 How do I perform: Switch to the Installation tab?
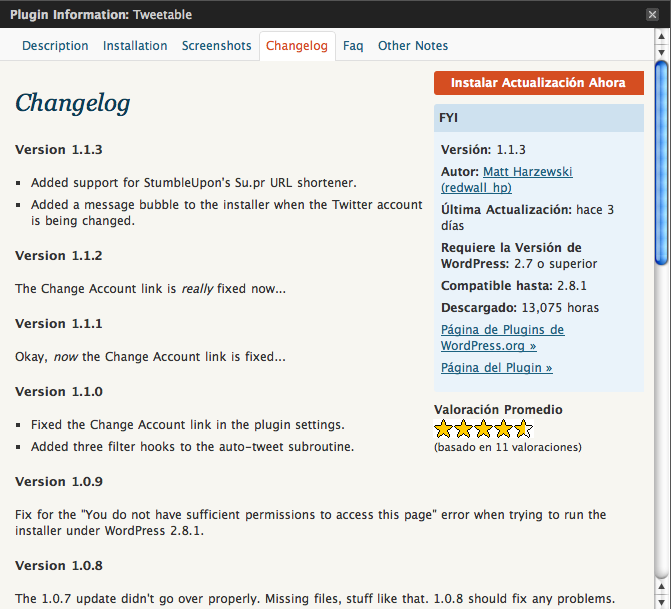tap(135, 46)
